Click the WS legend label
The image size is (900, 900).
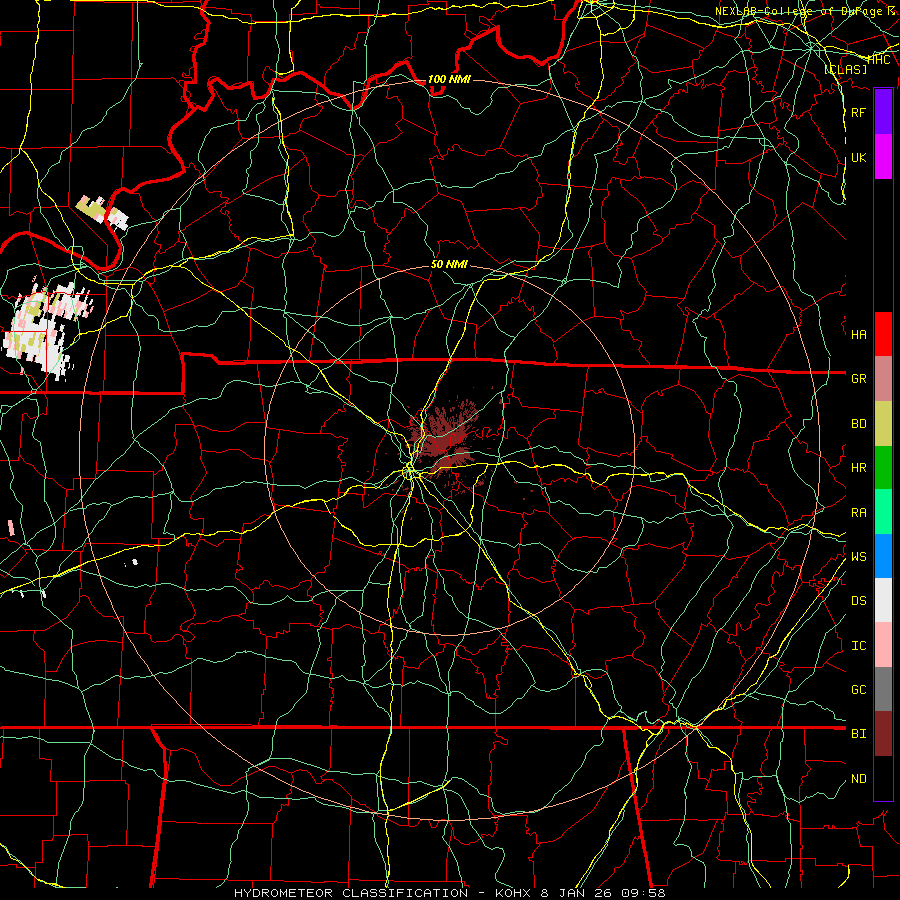click(858, 557)
